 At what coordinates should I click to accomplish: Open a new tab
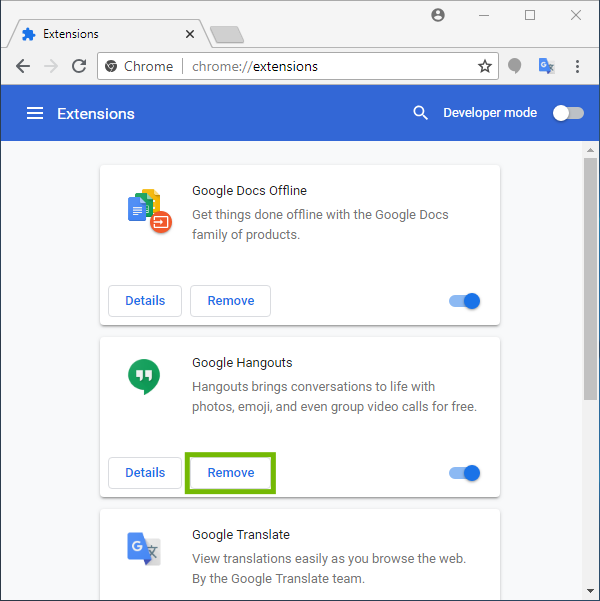pyautogui.click(x=227, y=34)
